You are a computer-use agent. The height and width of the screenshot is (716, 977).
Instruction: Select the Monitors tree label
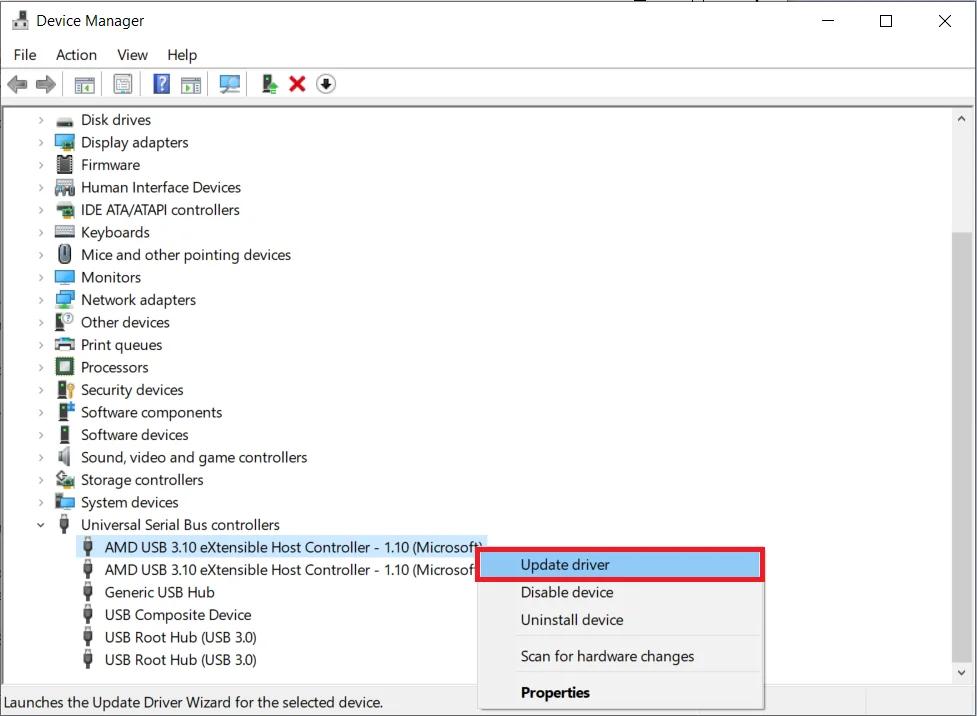111,277
